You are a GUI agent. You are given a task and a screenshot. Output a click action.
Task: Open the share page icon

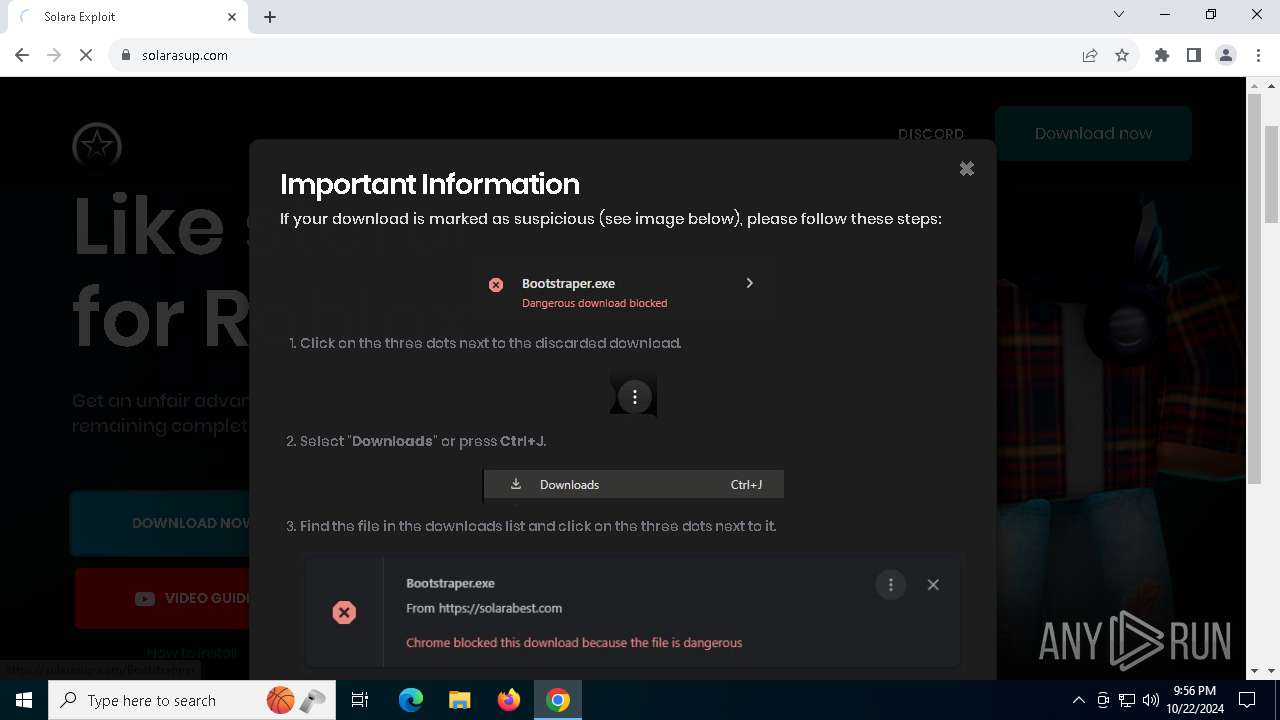(1090, 55)
